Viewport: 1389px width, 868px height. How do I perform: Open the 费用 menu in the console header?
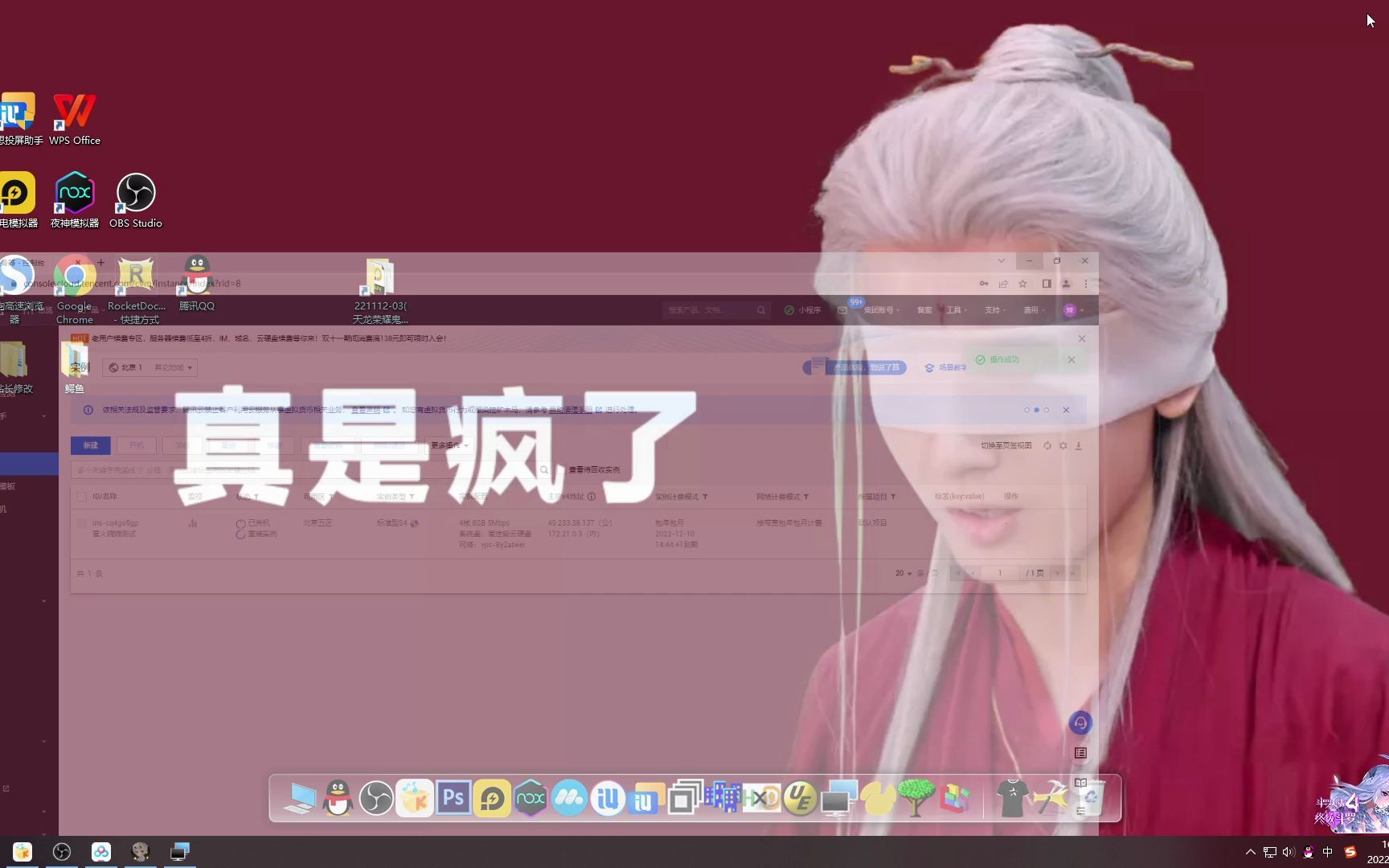coord(1035,310)
